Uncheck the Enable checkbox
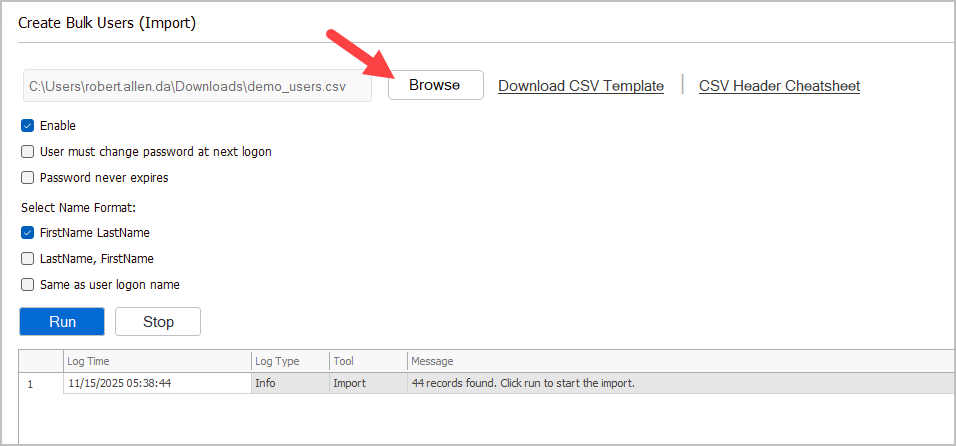 pos(28,126)
